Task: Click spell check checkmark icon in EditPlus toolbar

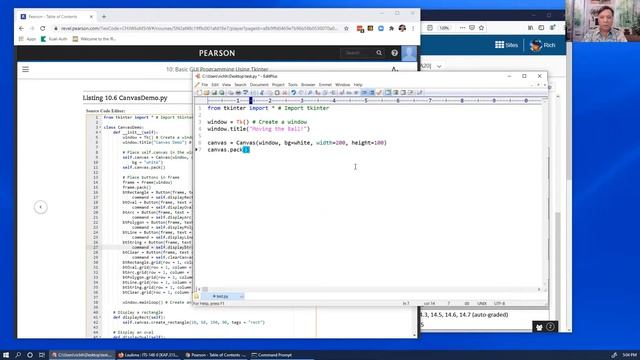Action: click(x=379, y=93)
